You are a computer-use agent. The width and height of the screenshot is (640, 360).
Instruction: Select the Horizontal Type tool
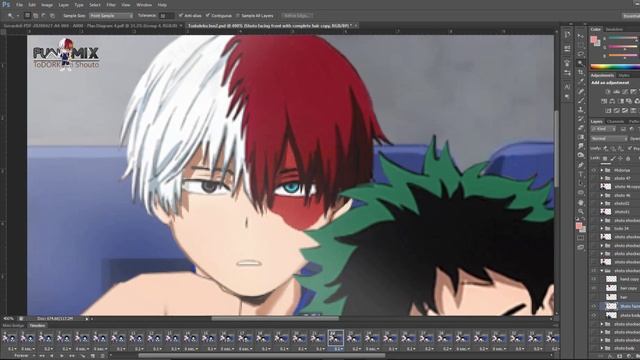[580, 174]
